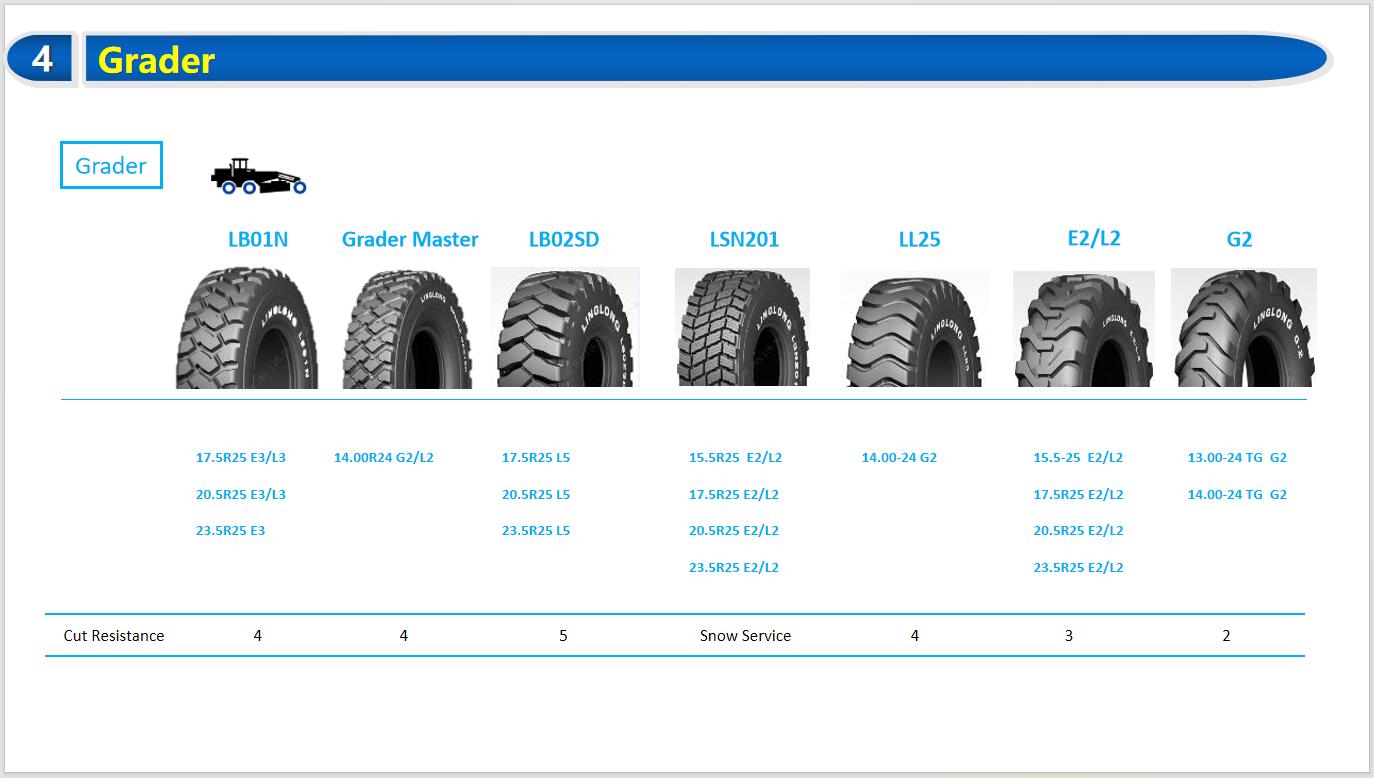
Task: Click the boxed Grader label
Action: tap(111, 165)
